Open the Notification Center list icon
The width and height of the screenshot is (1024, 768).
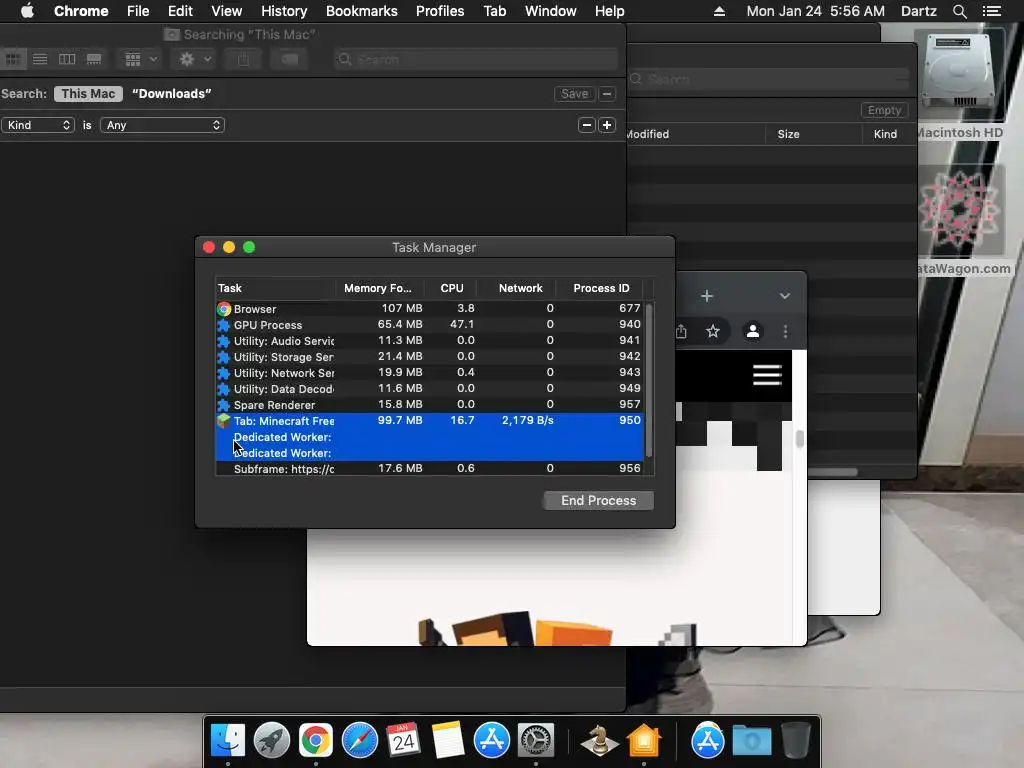(991, 11)
